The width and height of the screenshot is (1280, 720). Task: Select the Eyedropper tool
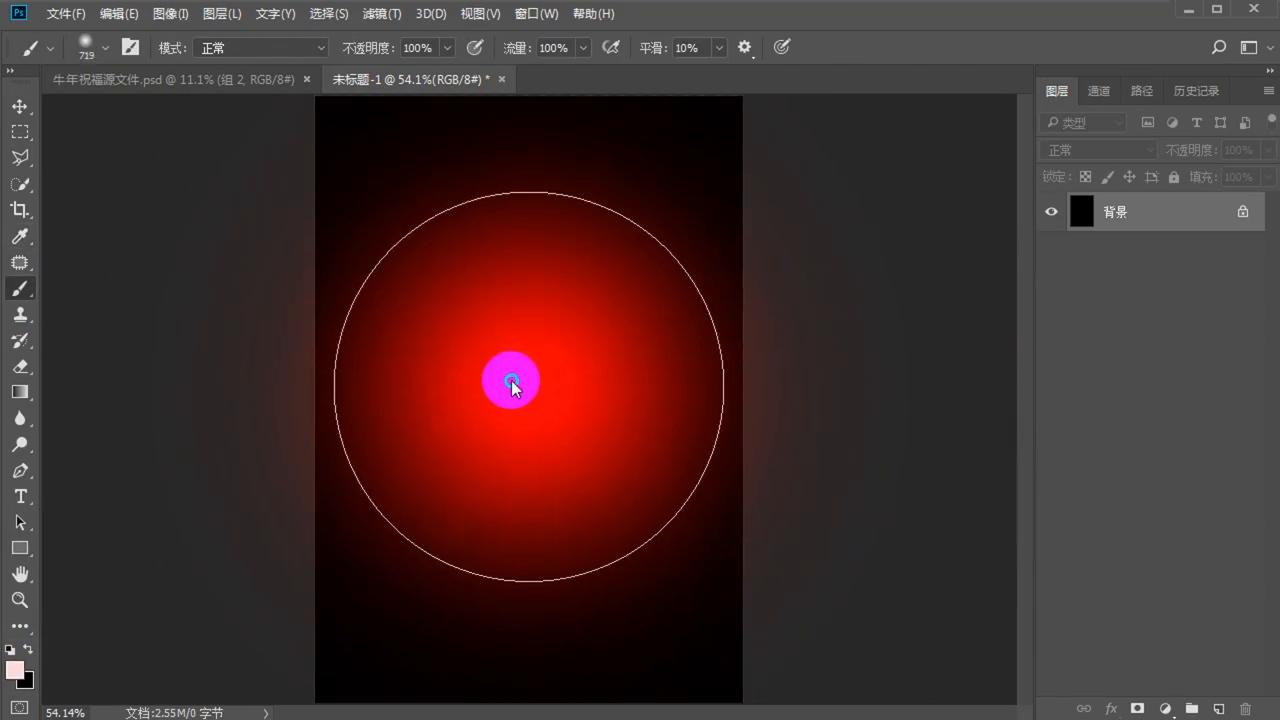tap(21, 237)
